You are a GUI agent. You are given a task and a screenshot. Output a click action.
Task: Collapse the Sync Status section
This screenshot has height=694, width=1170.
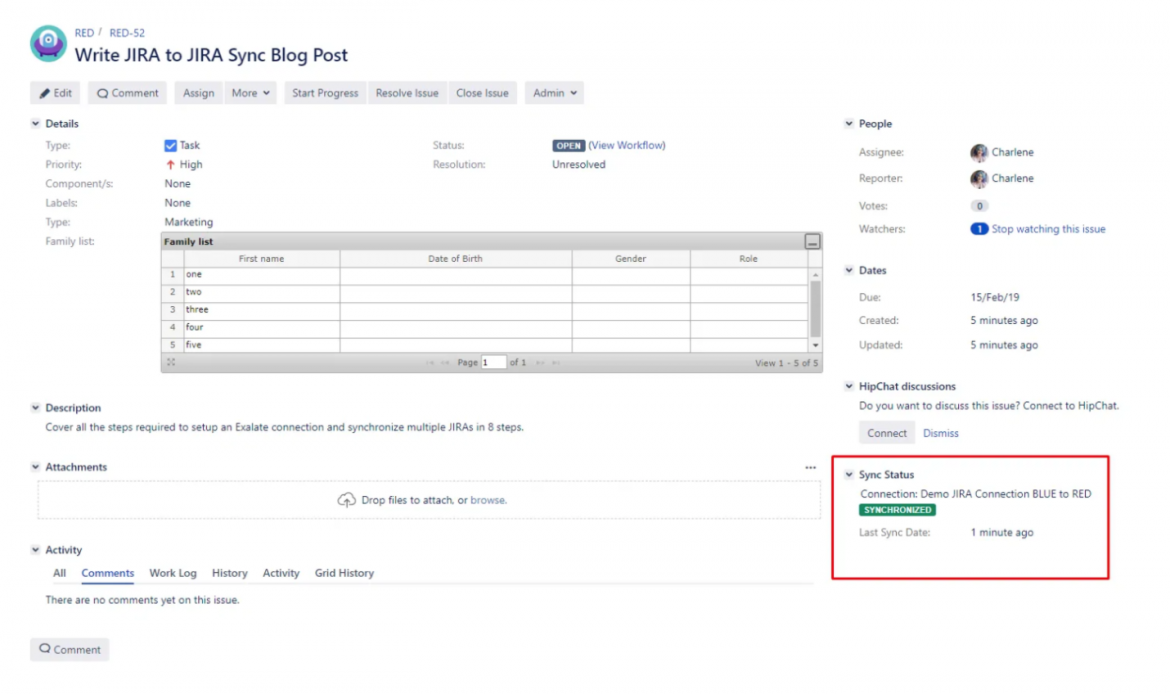[x=849, y=475]
